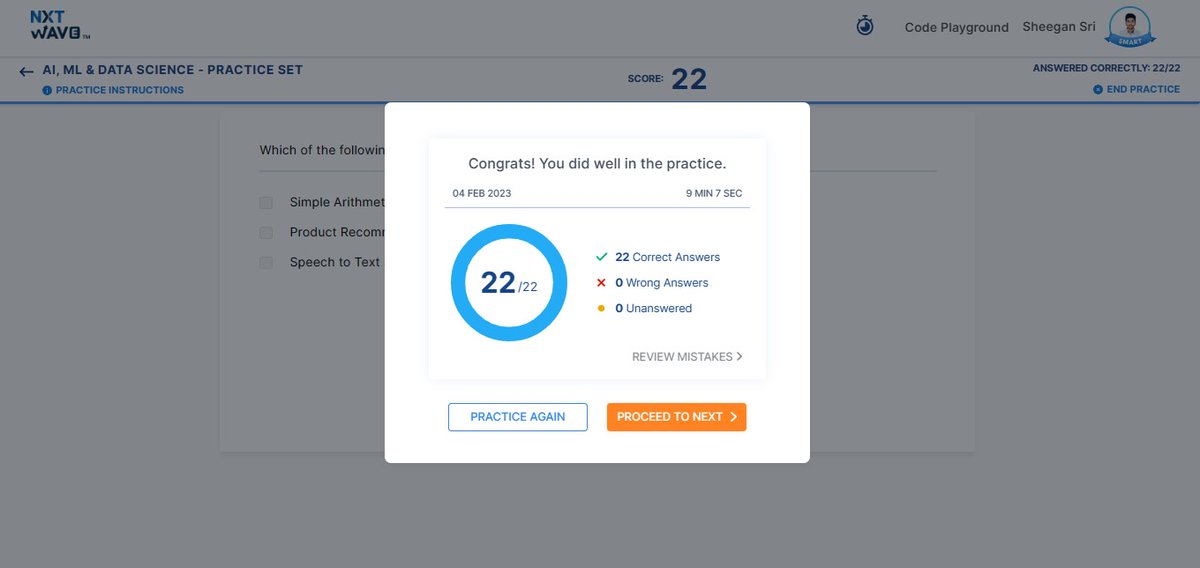This screenshot has height=568, width=1200.
Task: Click the header SCORE value 22
Action: tap(689, 79)
